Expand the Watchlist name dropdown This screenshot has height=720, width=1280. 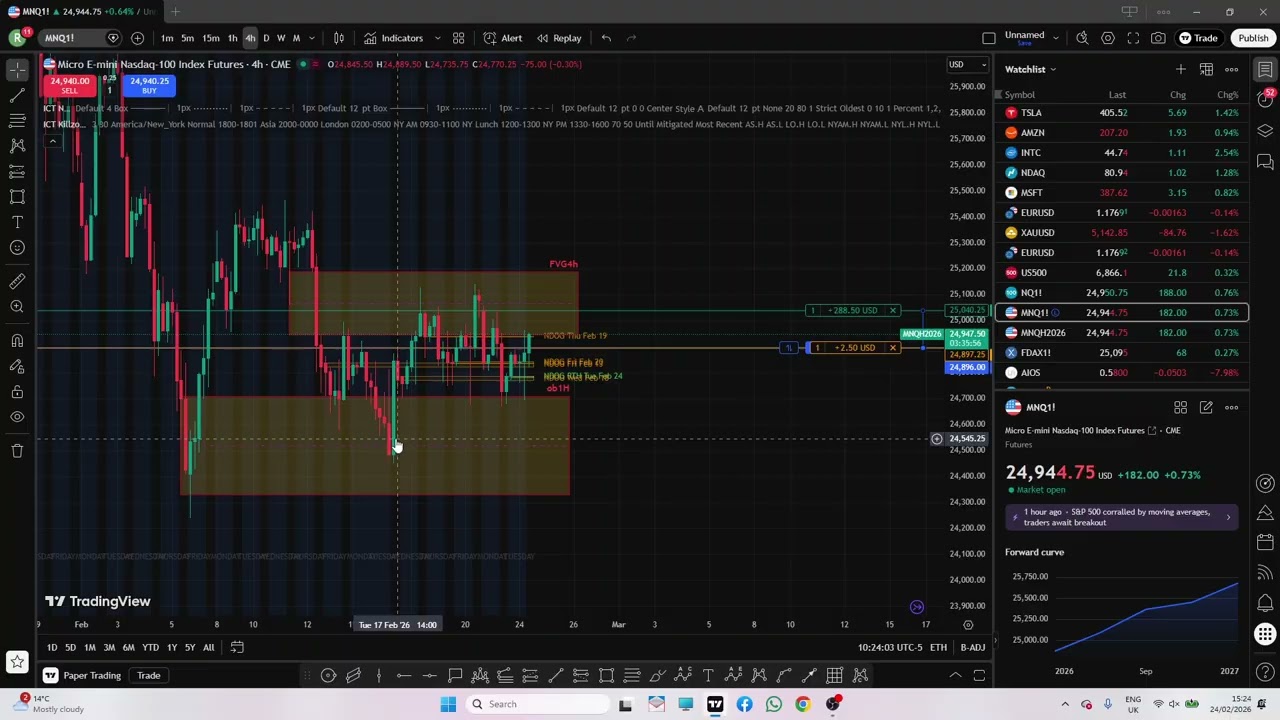(1031, 69)
